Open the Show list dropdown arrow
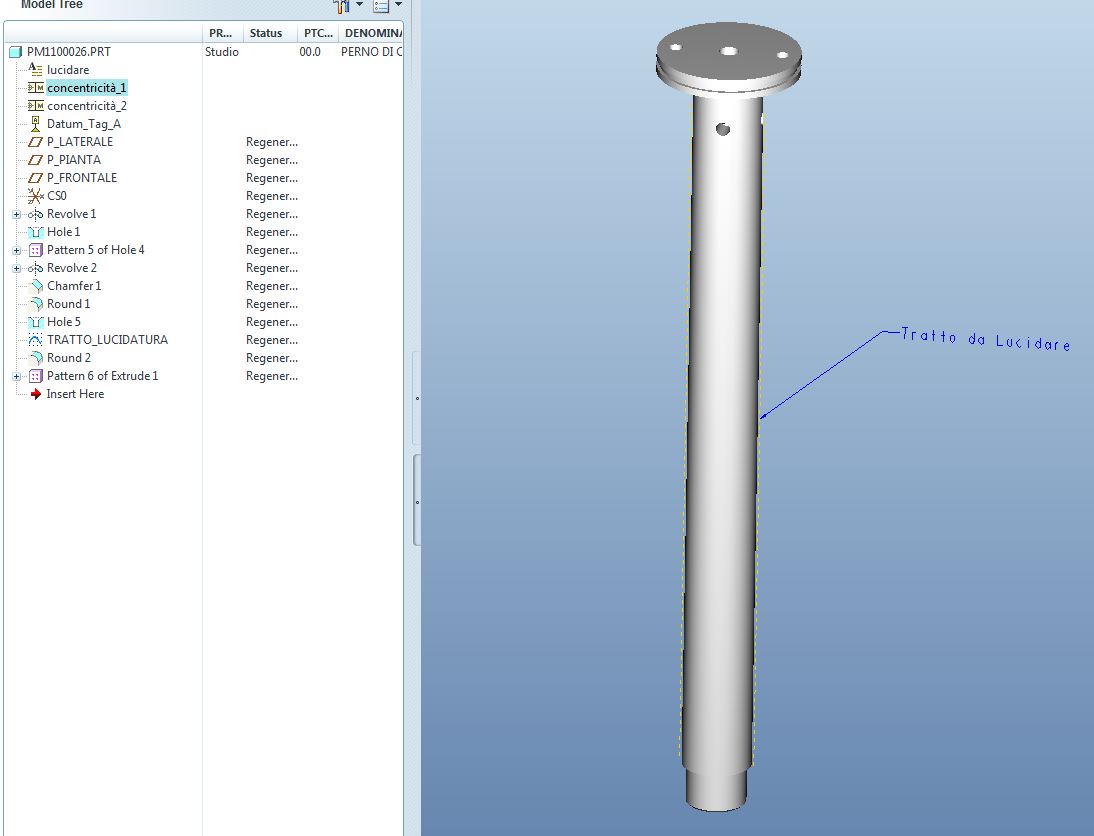1094x836 pixels. tap(398, 4)
